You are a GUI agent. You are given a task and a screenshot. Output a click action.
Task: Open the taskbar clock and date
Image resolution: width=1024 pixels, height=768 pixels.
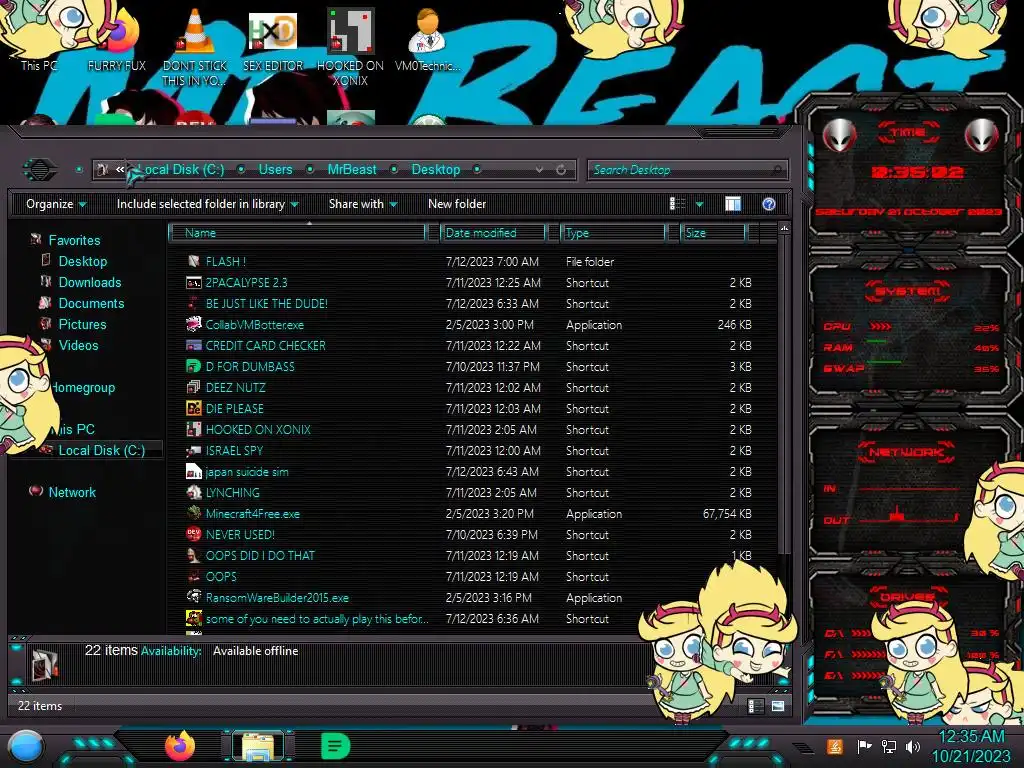(971, 746)
